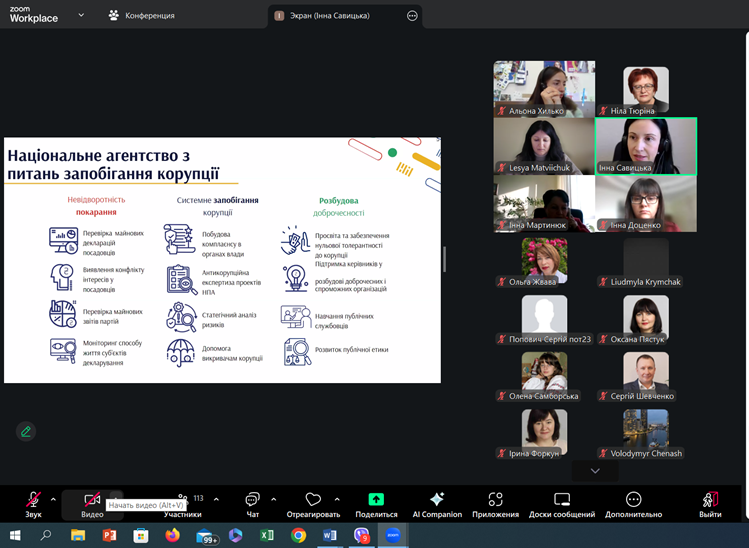This screenshot has width=749, height=548.
Task: Launch AI Companion
Action: point(437,501)
